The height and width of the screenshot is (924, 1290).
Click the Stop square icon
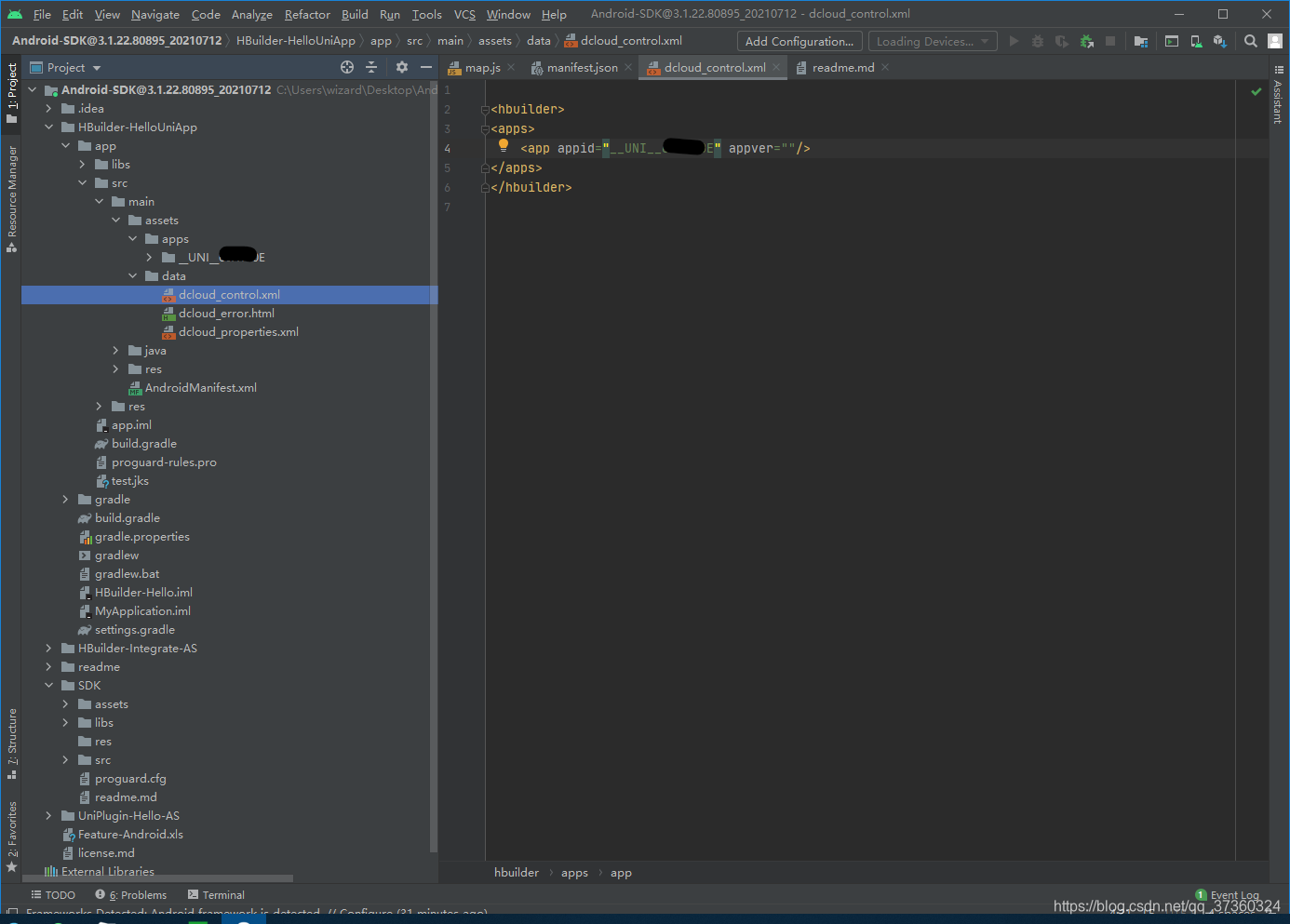[x=1110, y=41]
